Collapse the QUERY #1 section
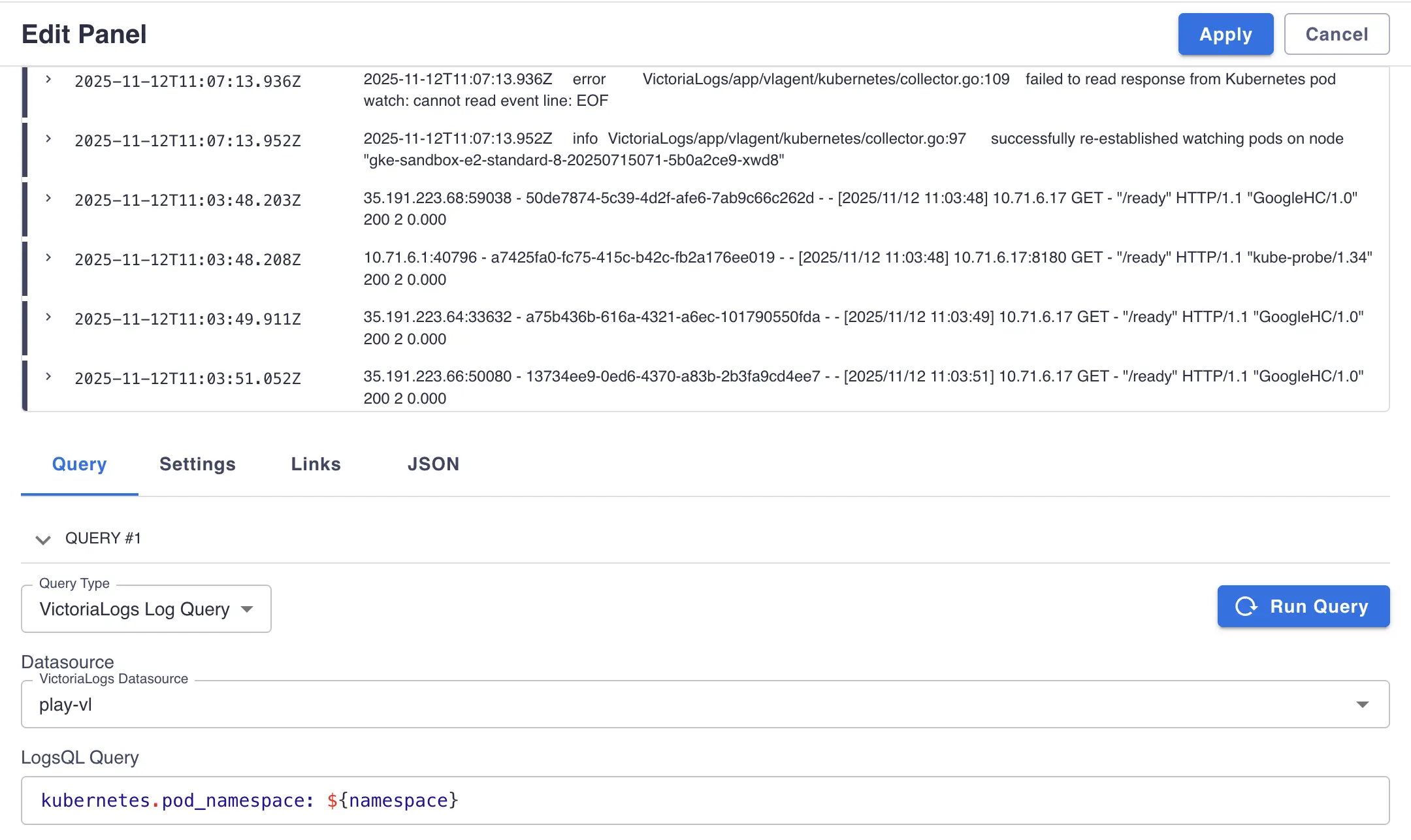The width and height of the screenshot is (1411, 840). [x=42, y=540]
